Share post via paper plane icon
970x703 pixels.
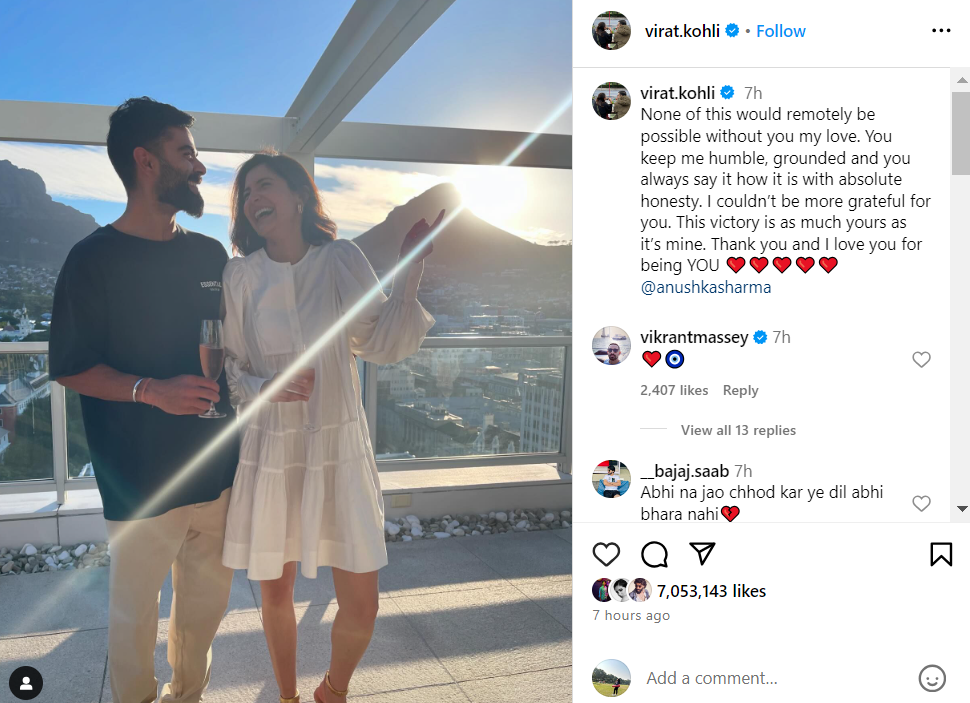[x=702, y=553]
